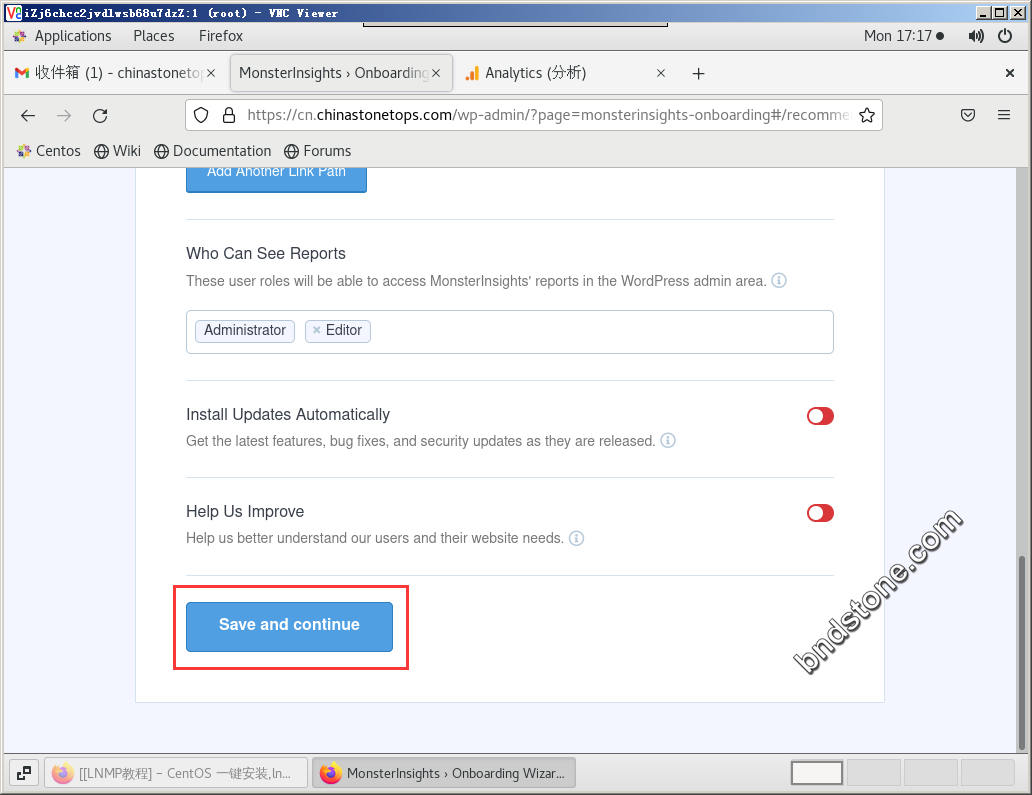Click the info icon beside Install Updates description
Viewport: 1032px width, 795px height.
click(x=667, y=440)
